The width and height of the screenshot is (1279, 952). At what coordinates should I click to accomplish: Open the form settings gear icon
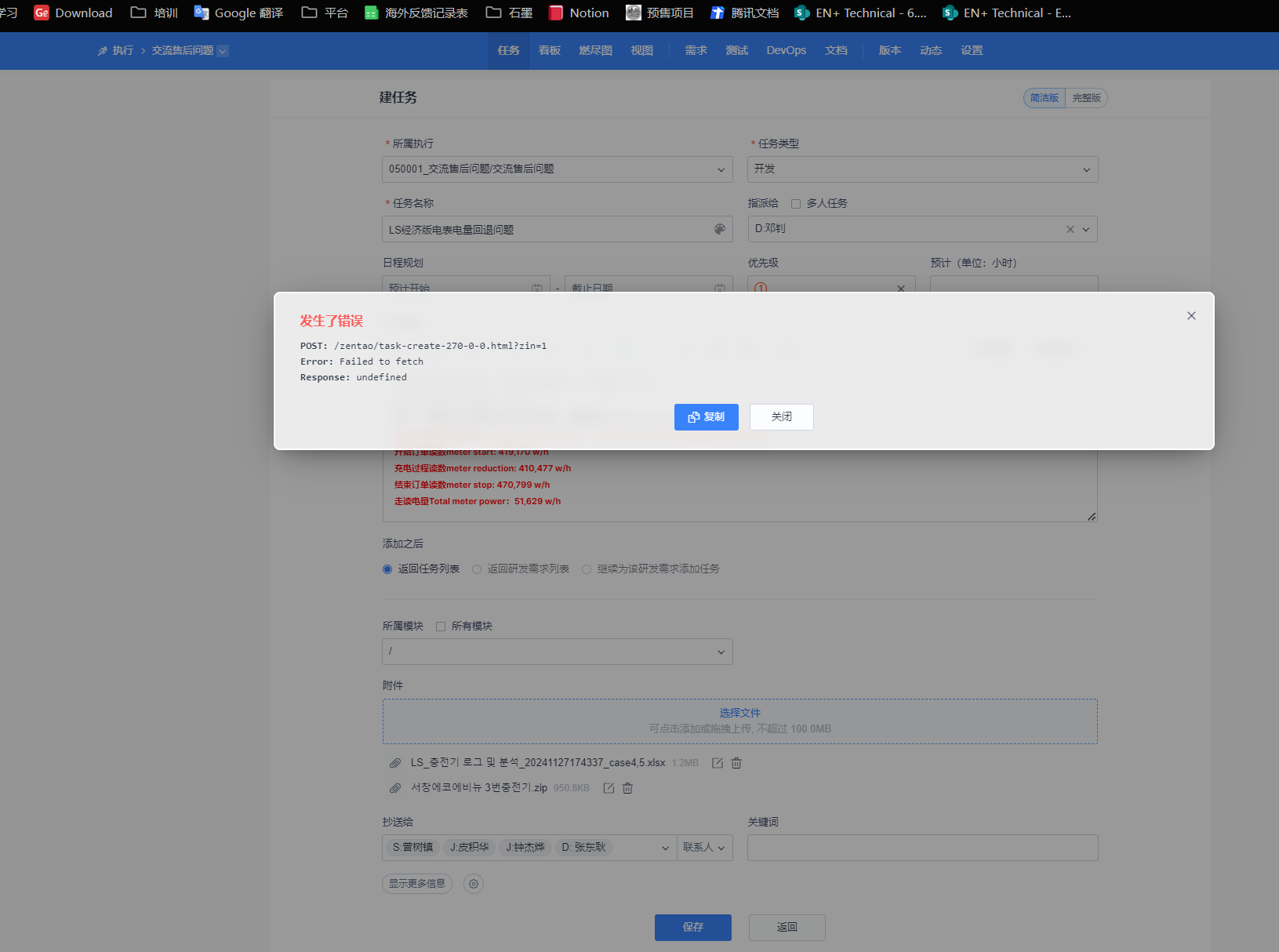tap(474, 884)
